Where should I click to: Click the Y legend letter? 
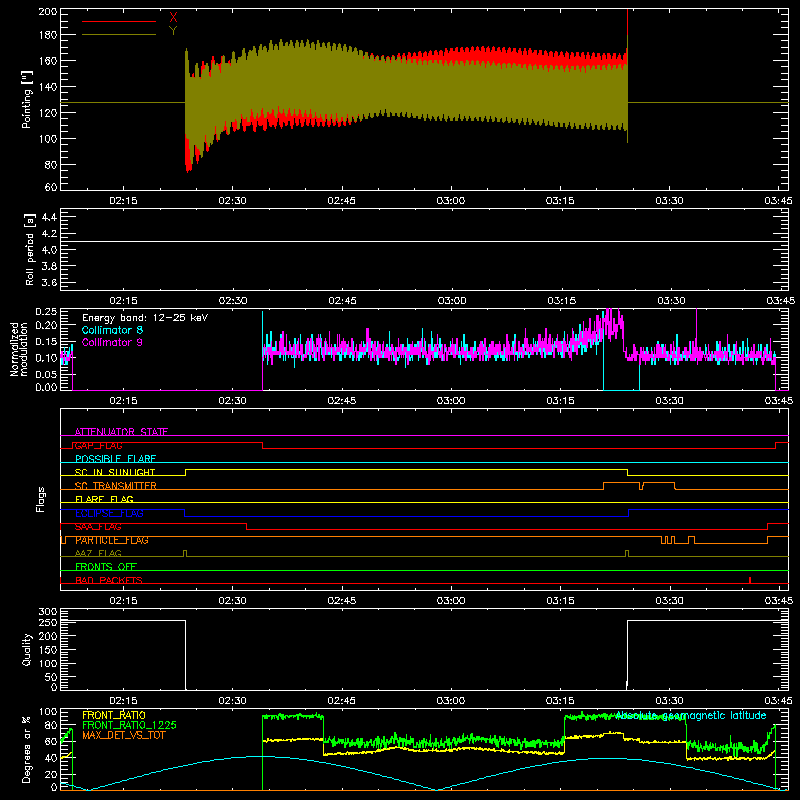(x=173, y=31)
